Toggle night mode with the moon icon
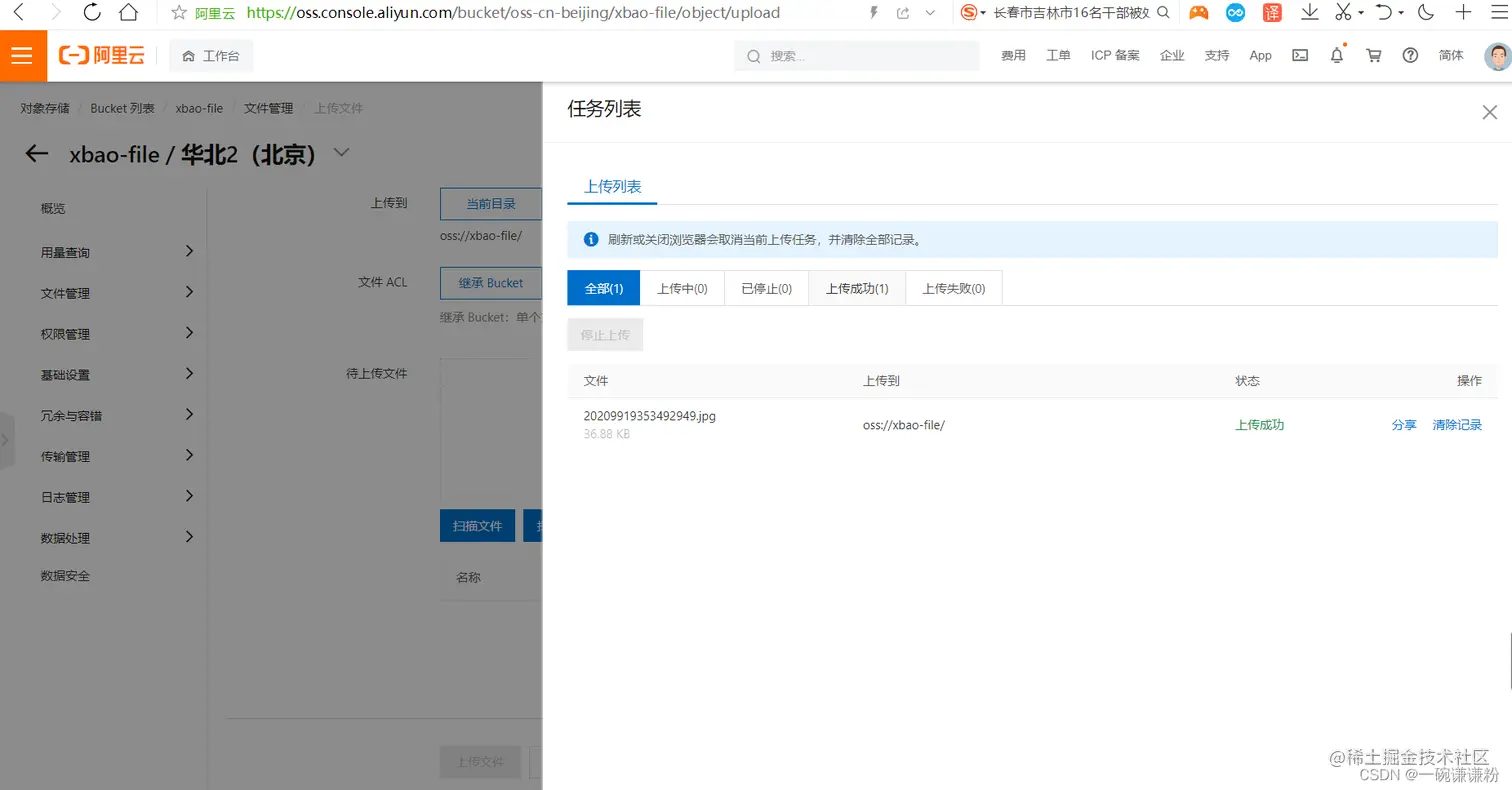The width and height of the screenshot is (1512, 790). (x=1427, y=13)
